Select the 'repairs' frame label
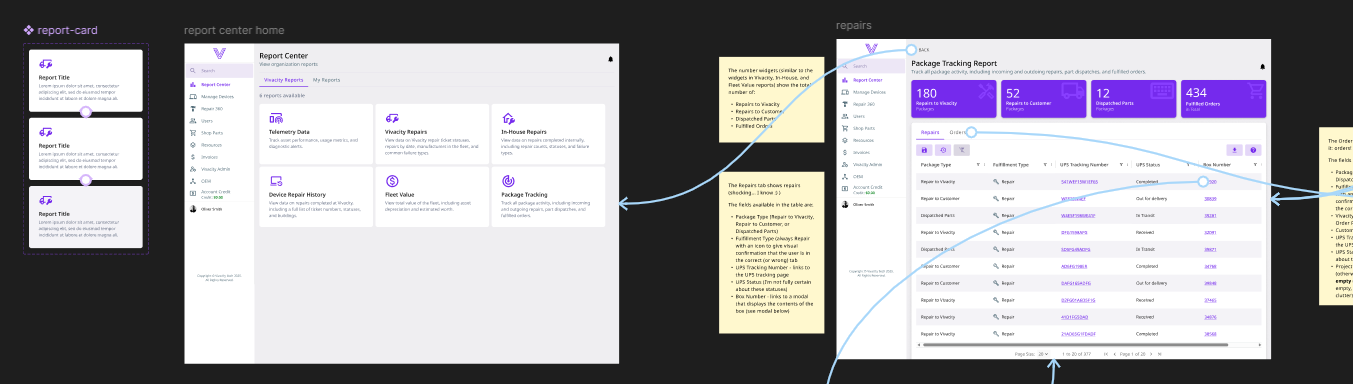Viewport: 1353px width, 384px height. coord(853,25)
